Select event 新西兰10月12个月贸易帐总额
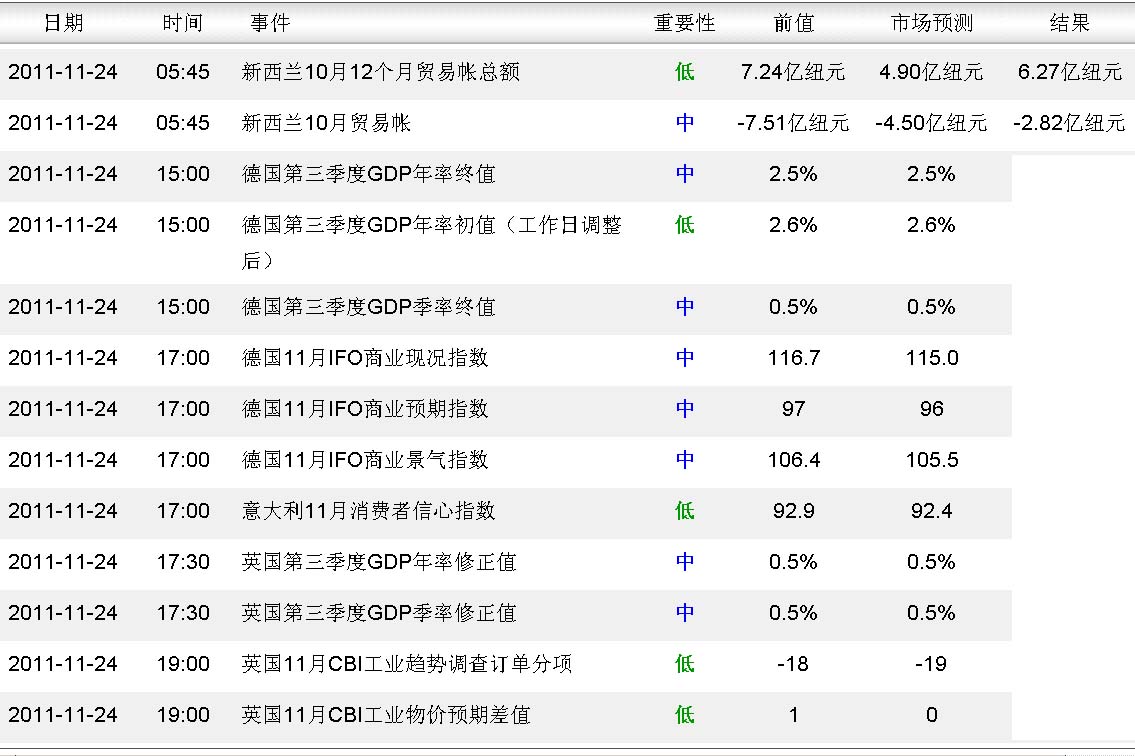1135x756 pixels. pyautogui.click(x=381, y=72)
